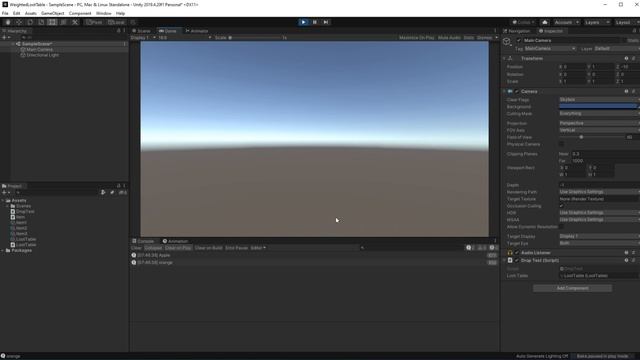This screenshot has width=640, height=360.
Task: Expand the Packages folder in Project
Action: (x=3, y=251)
